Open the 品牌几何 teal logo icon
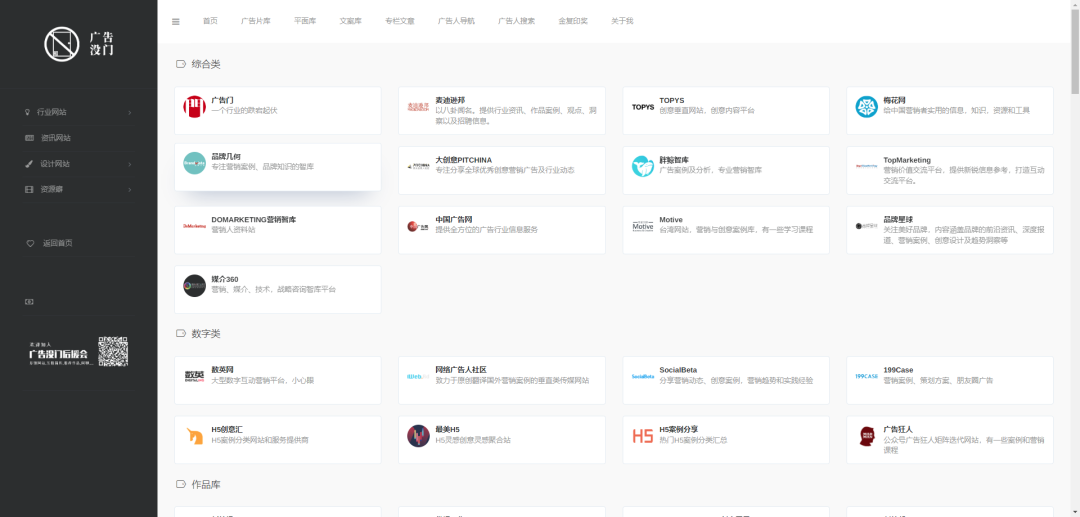 [194, 163]
